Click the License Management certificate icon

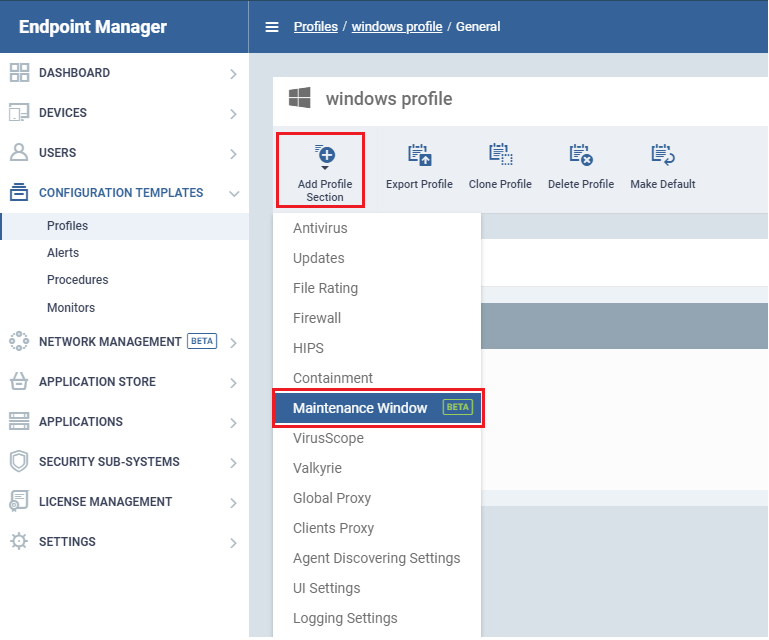coord(19,501)
